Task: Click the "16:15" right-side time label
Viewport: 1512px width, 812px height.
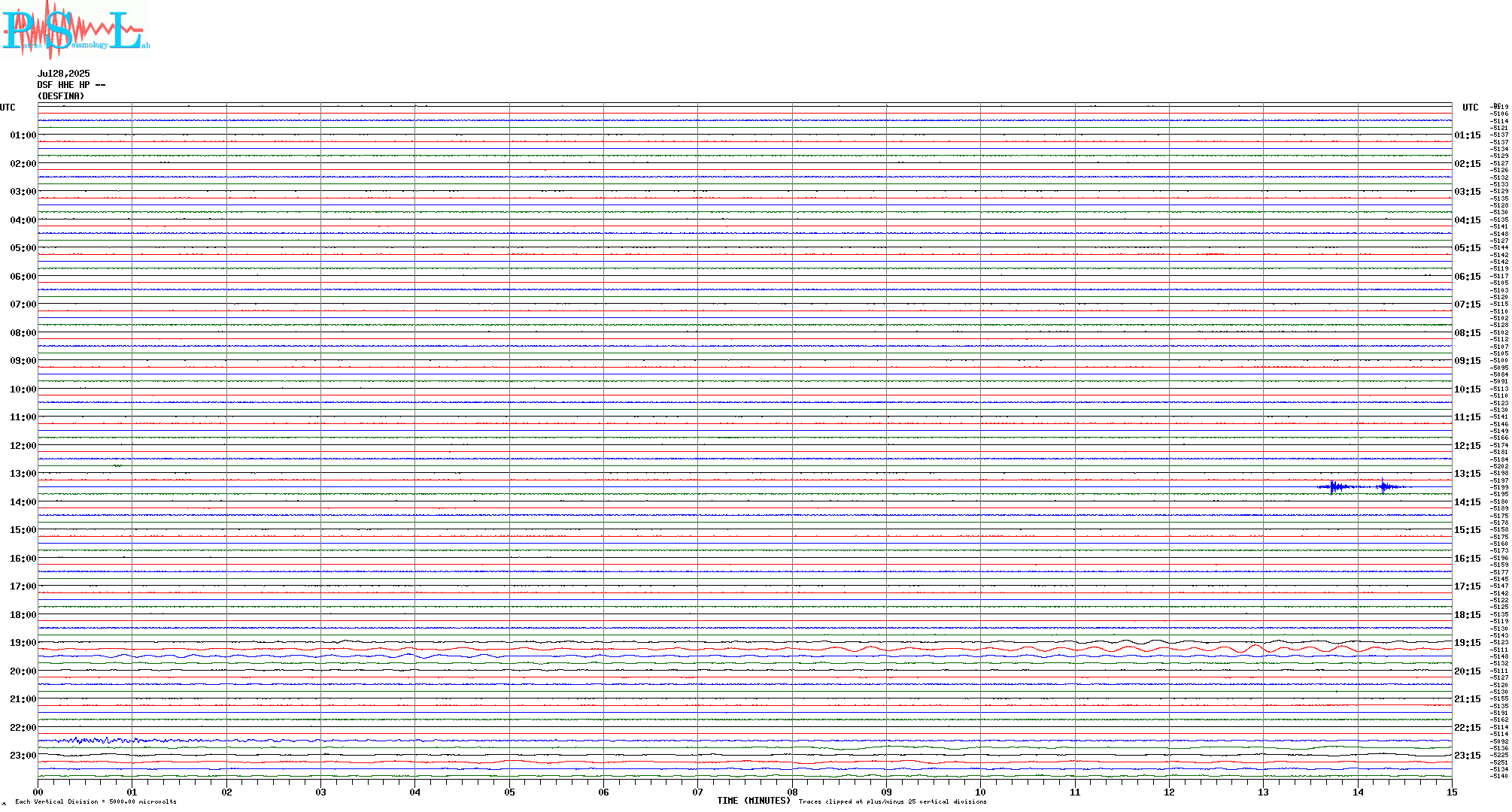Action: [x=1468, y=559]
